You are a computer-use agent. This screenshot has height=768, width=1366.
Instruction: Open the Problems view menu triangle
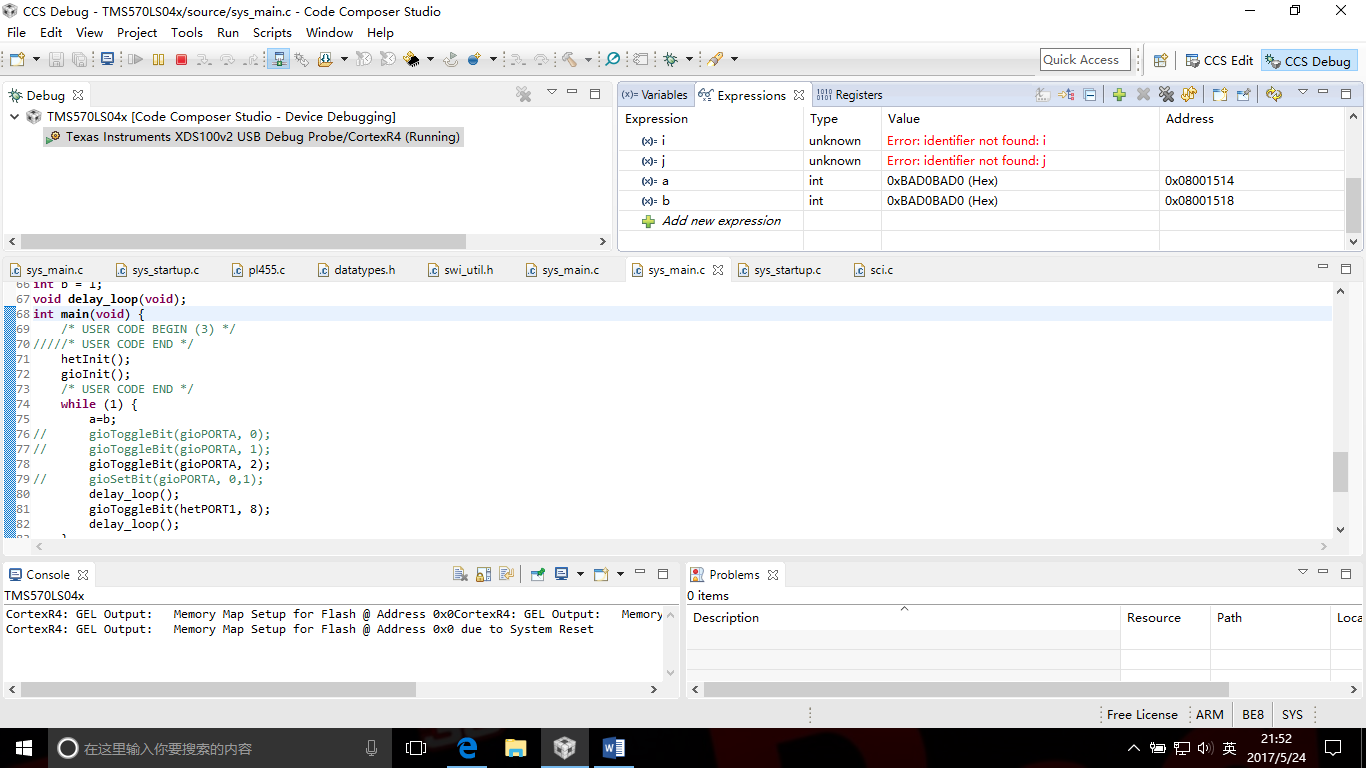pos(1302,572)
